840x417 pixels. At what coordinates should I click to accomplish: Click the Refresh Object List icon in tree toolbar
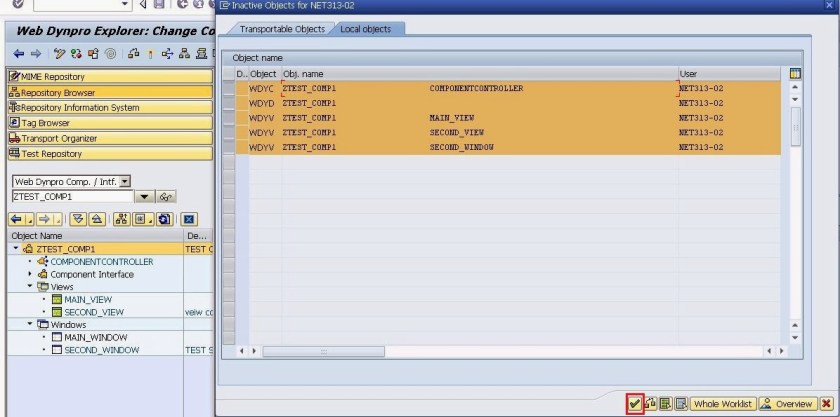pos(164,219)
